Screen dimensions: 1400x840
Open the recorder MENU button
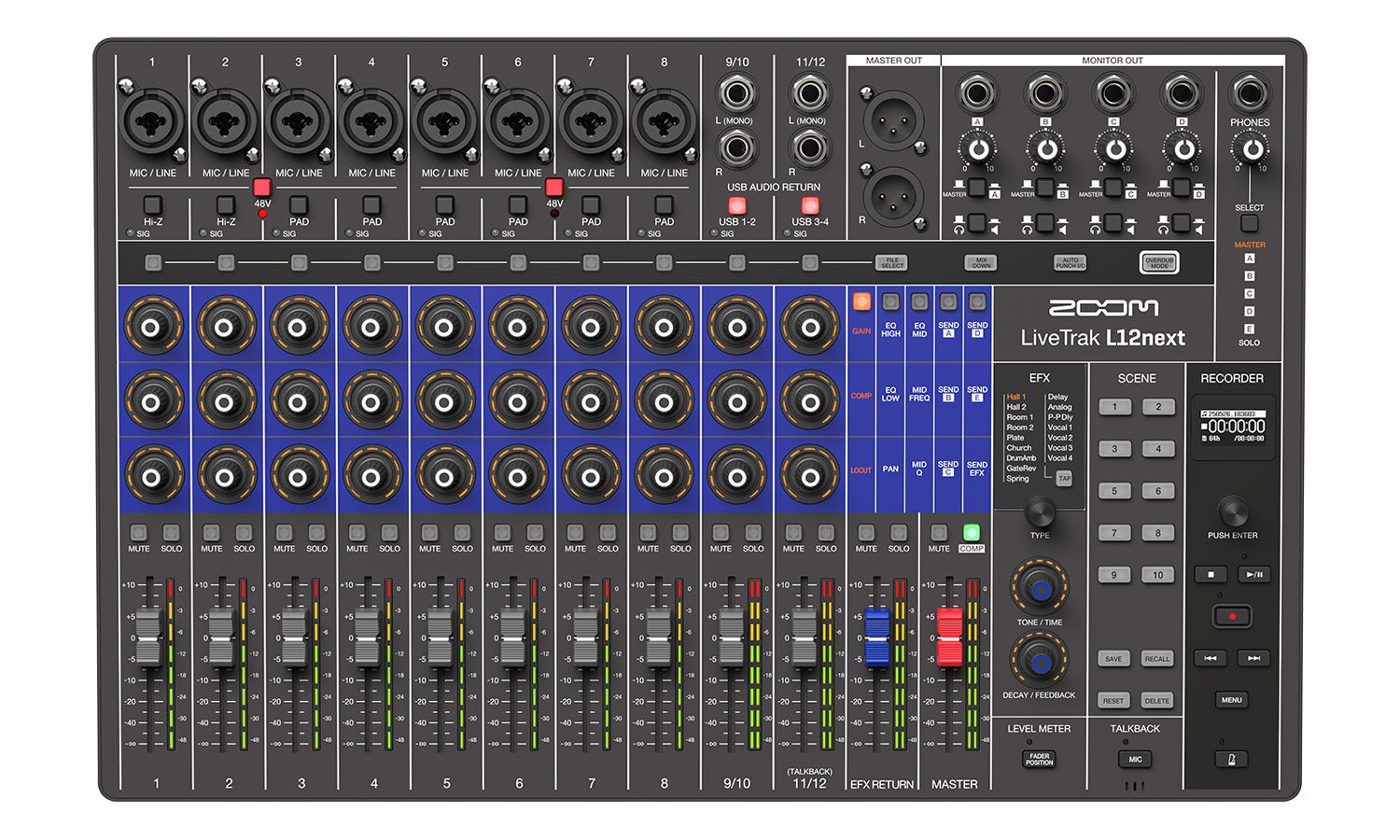click(x=1232, y=700)
